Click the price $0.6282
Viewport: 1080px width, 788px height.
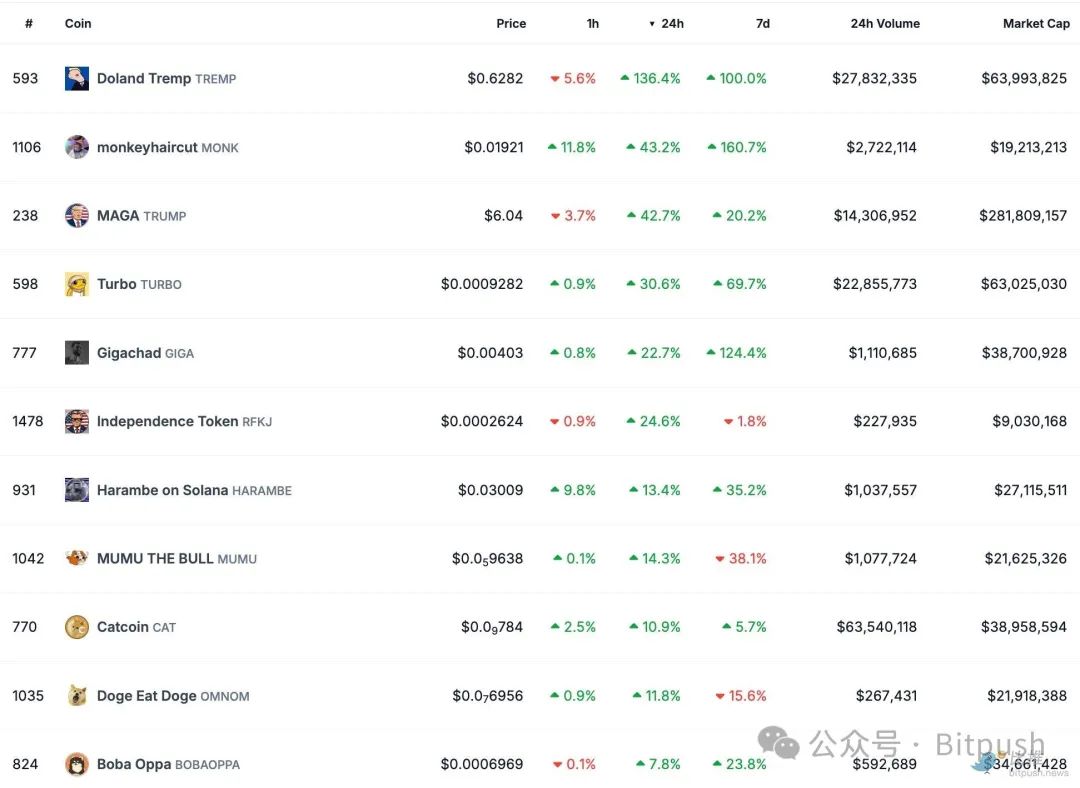pyautogui.click(x=495, y=79)
